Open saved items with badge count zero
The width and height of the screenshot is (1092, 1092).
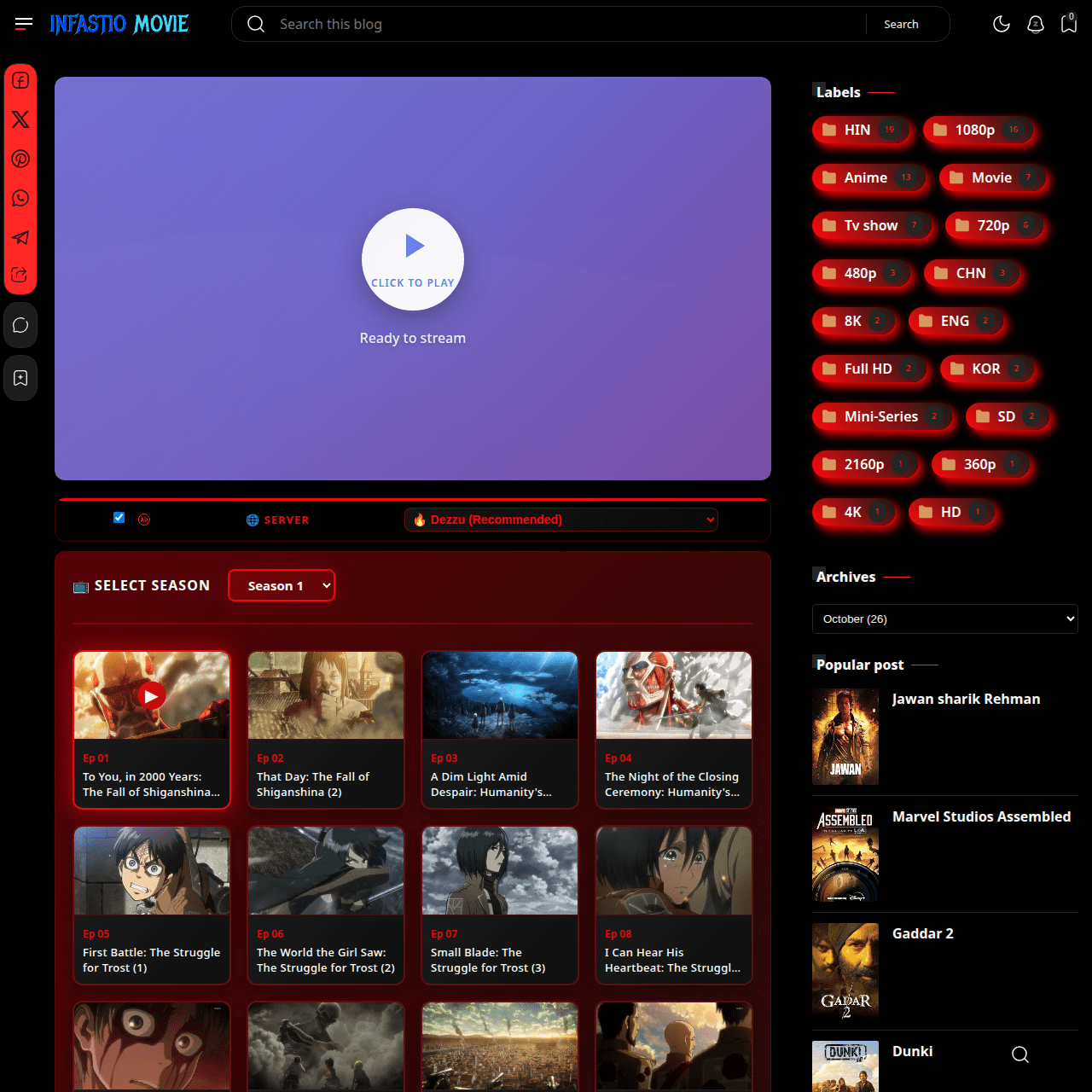pyautogui.click(x=1069, y=24)
